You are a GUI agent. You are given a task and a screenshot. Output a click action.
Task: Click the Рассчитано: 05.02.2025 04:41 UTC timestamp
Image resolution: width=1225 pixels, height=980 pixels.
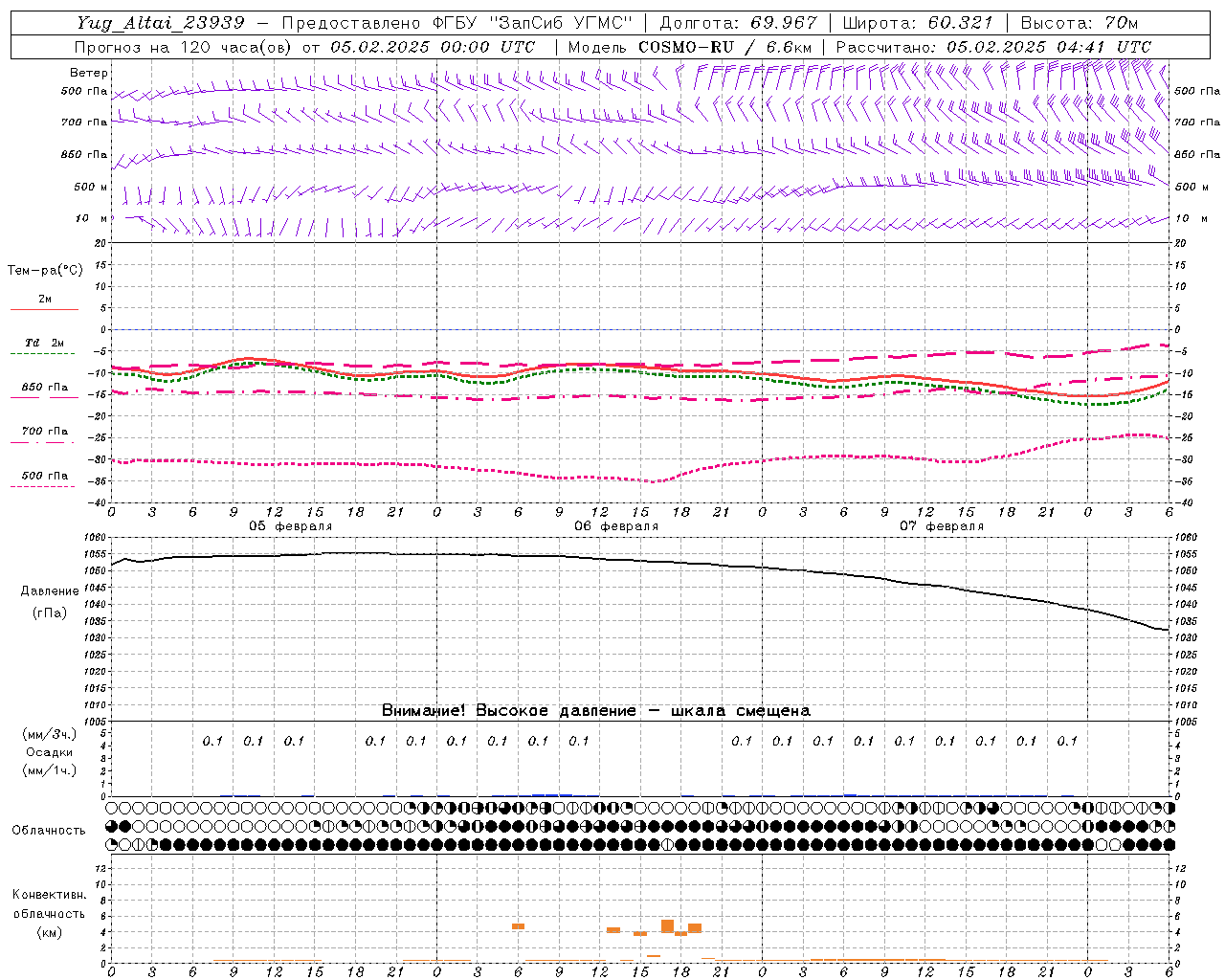[993, 47]
